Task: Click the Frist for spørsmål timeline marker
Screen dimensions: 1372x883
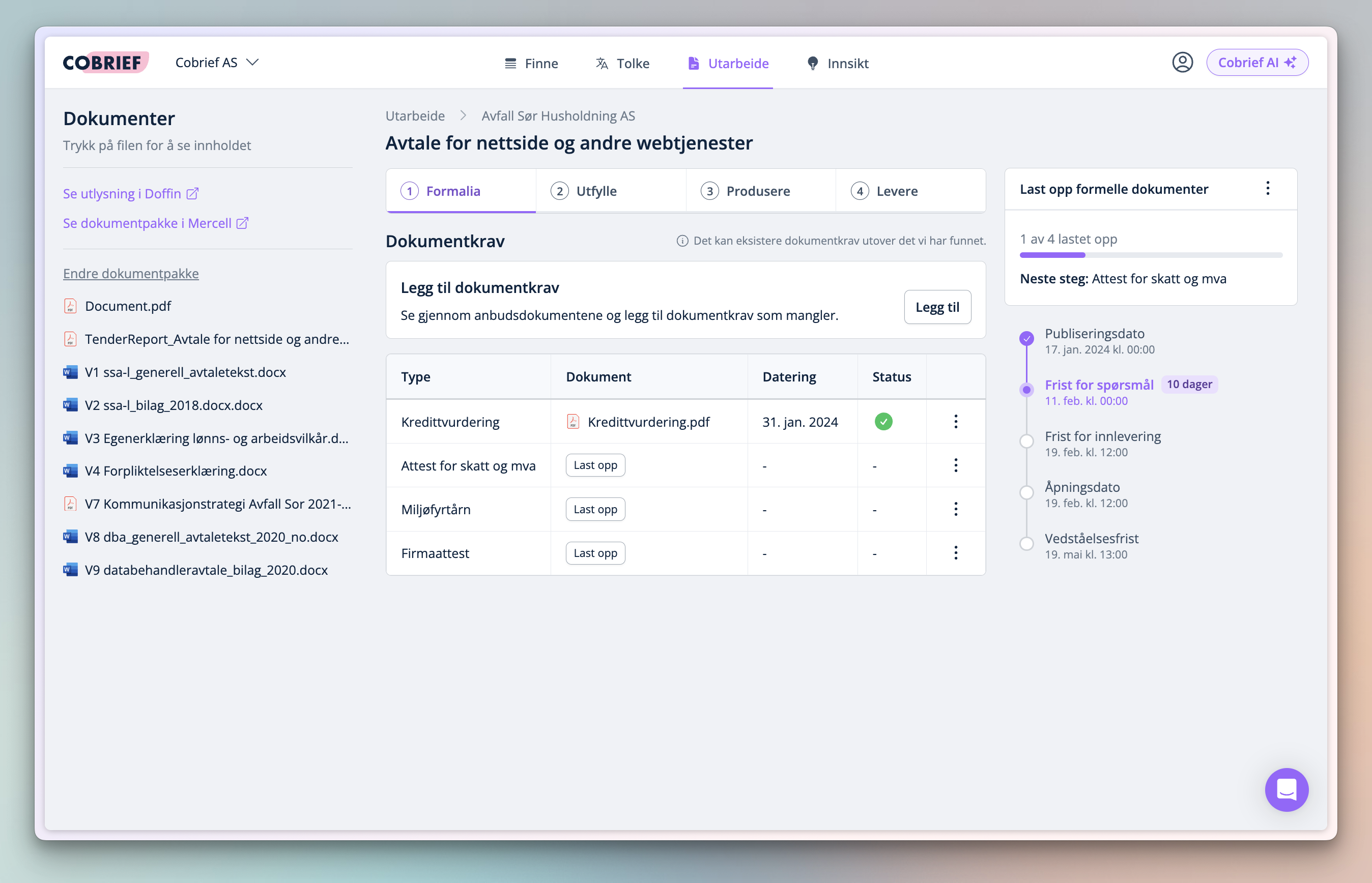Action: pyautogui.click(x=1026, y=390)
